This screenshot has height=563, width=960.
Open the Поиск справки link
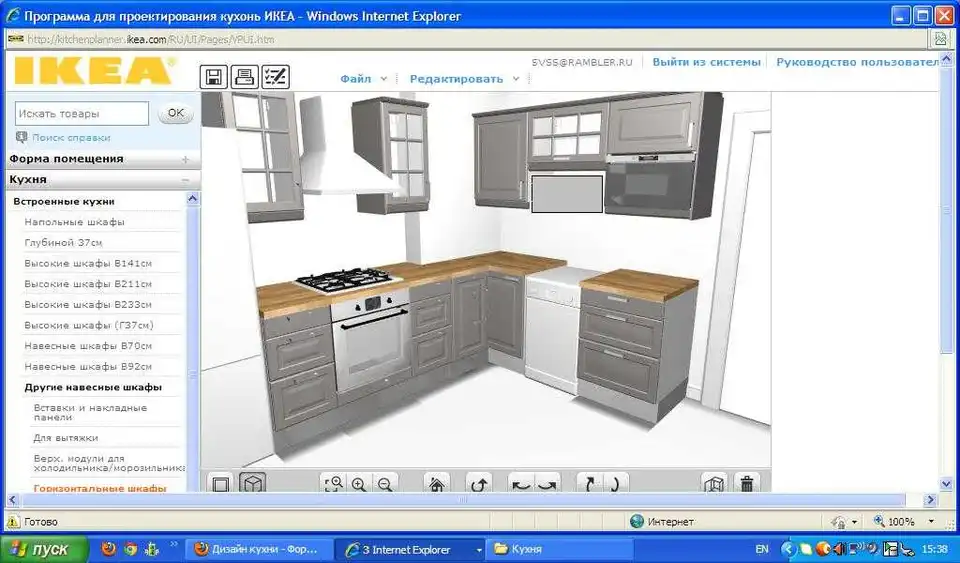coord(71,138)
